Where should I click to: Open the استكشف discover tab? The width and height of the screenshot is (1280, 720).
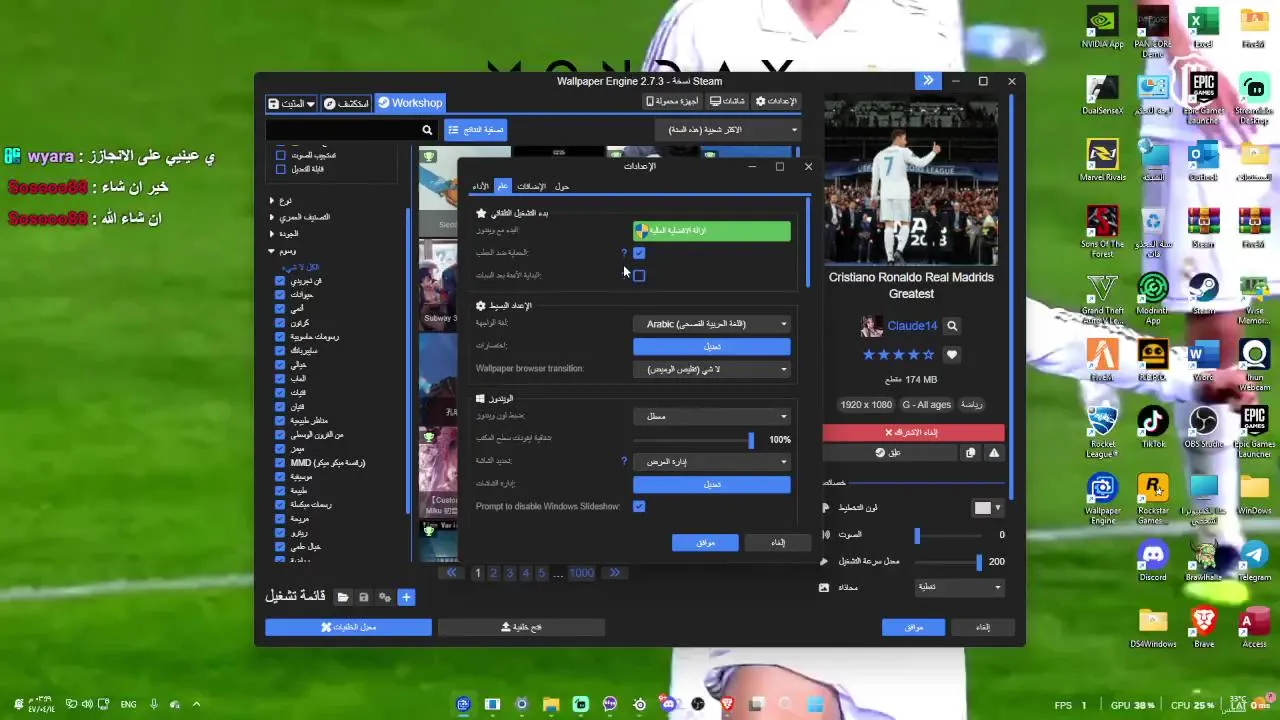pyautogui.click(x=346, y=103)
